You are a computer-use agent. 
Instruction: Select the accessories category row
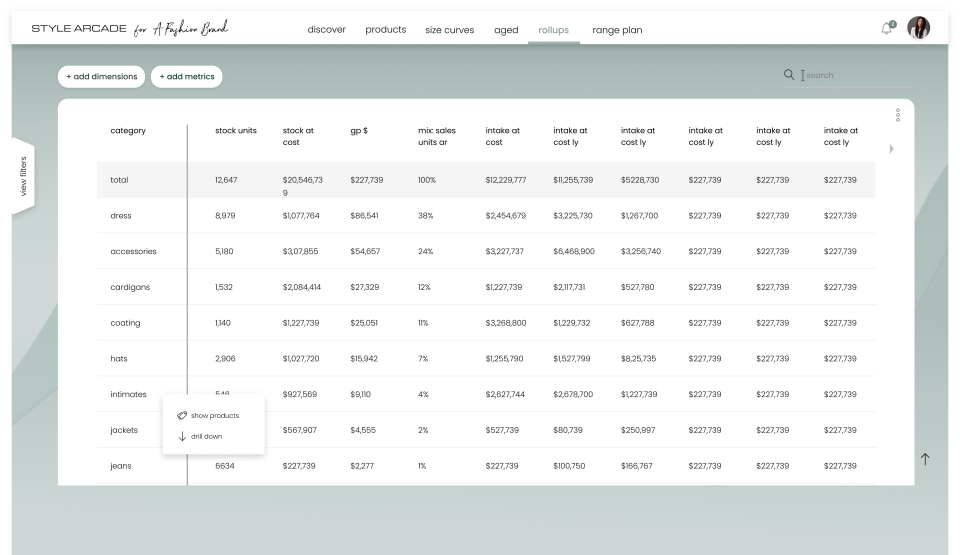[133, 251]
